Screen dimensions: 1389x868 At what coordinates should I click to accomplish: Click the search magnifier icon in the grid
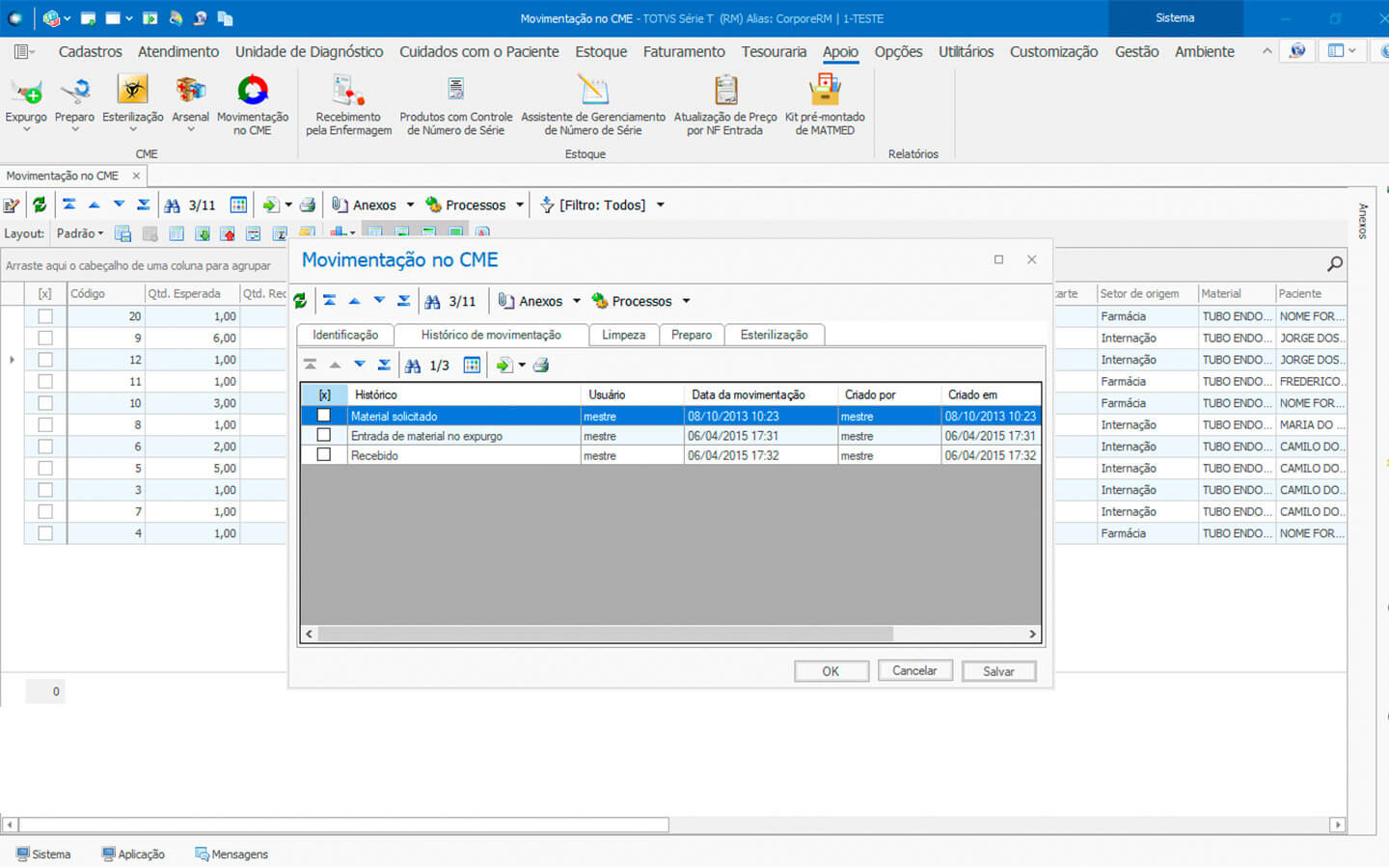coord(1335,263)
